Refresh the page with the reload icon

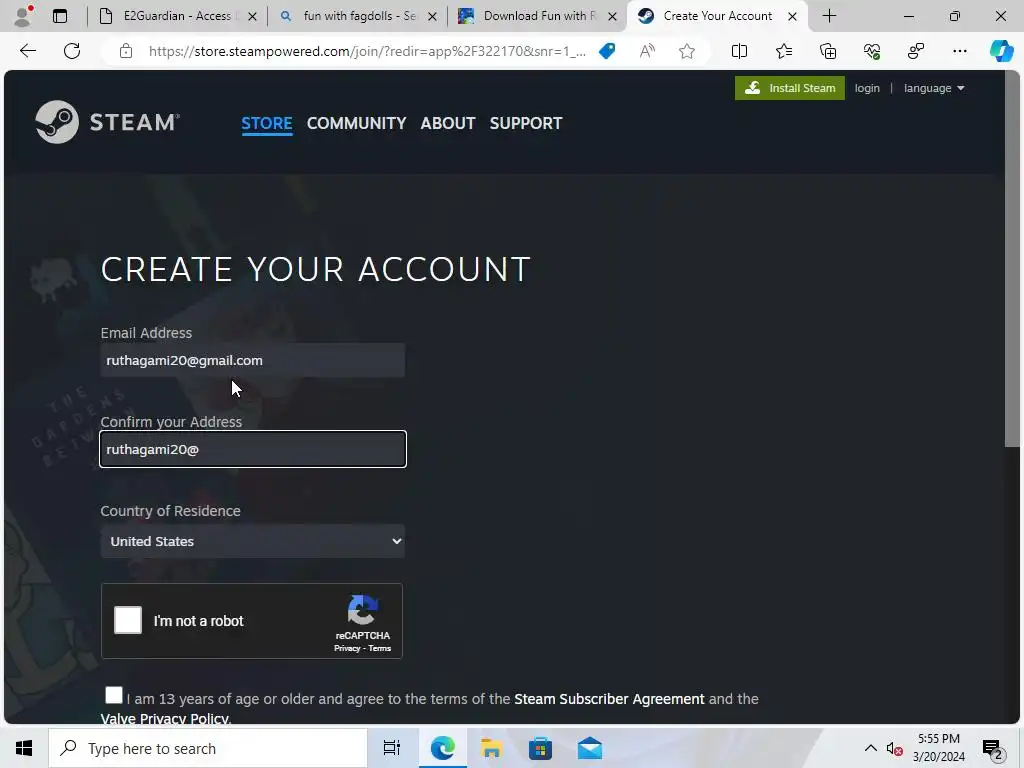[x=72, y=51]
